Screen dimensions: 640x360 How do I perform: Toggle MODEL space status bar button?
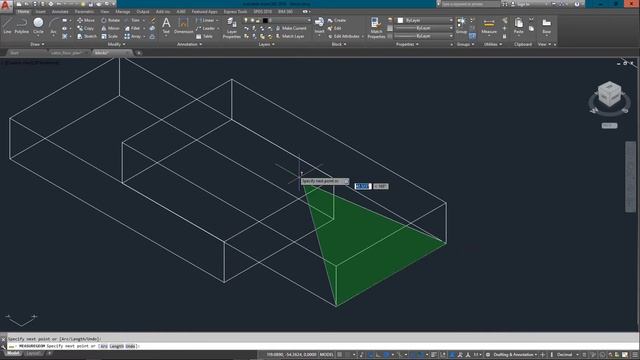(x=327, y=355)
